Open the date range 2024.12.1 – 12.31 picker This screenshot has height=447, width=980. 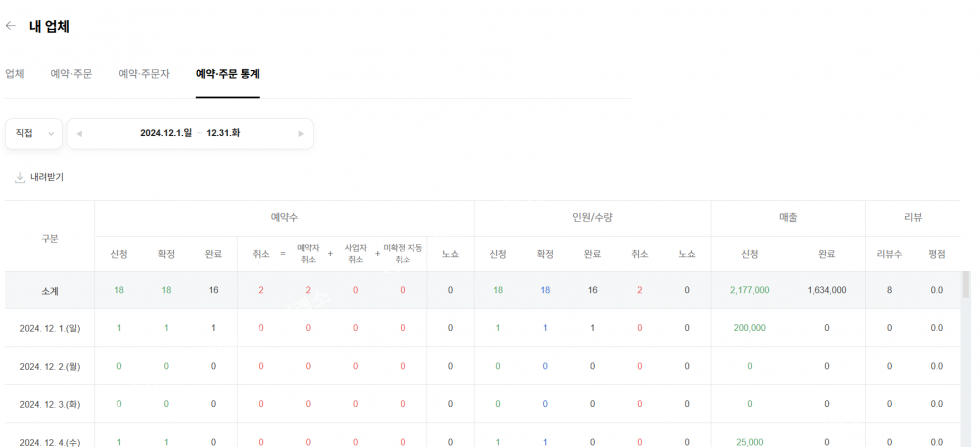(x=190, y=133)
